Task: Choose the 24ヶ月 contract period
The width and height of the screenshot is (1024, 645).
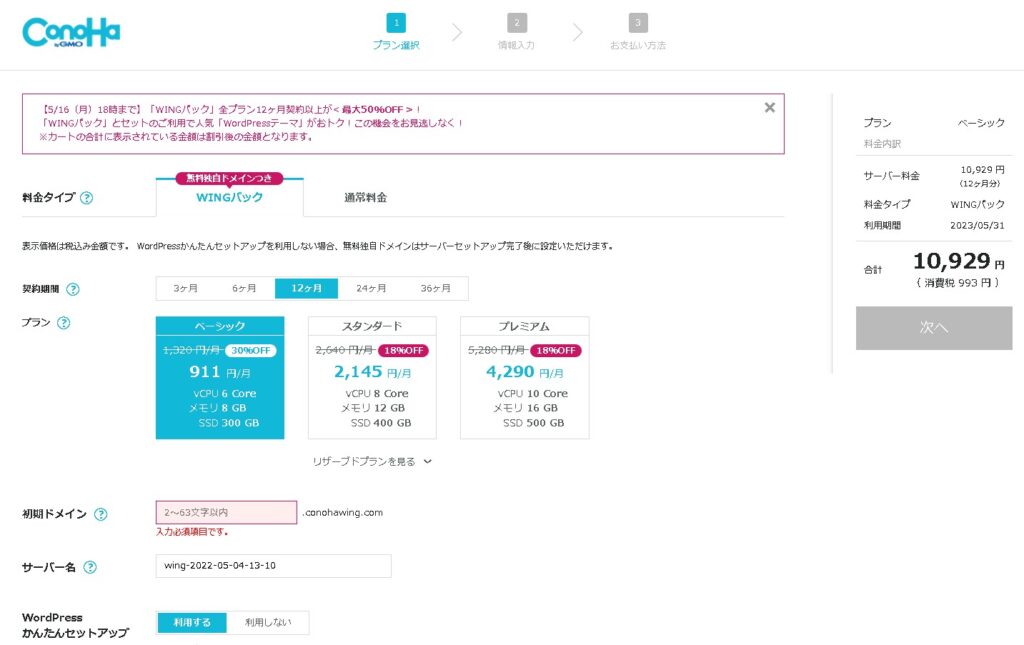Action: [x=371, y=288]
